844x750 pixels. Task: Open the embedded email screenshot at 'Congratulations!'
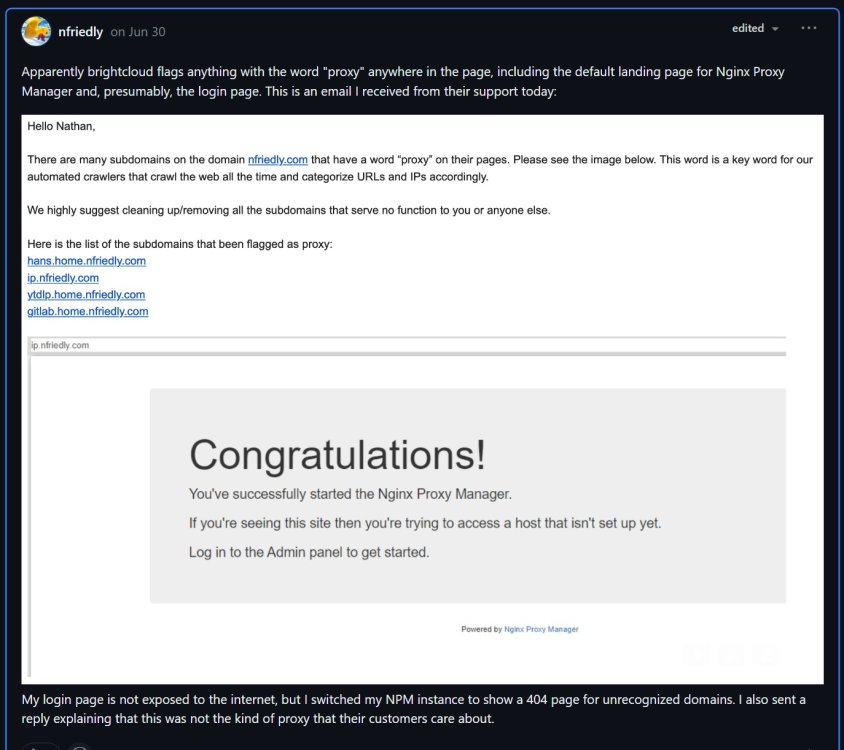tap(337, 455)
